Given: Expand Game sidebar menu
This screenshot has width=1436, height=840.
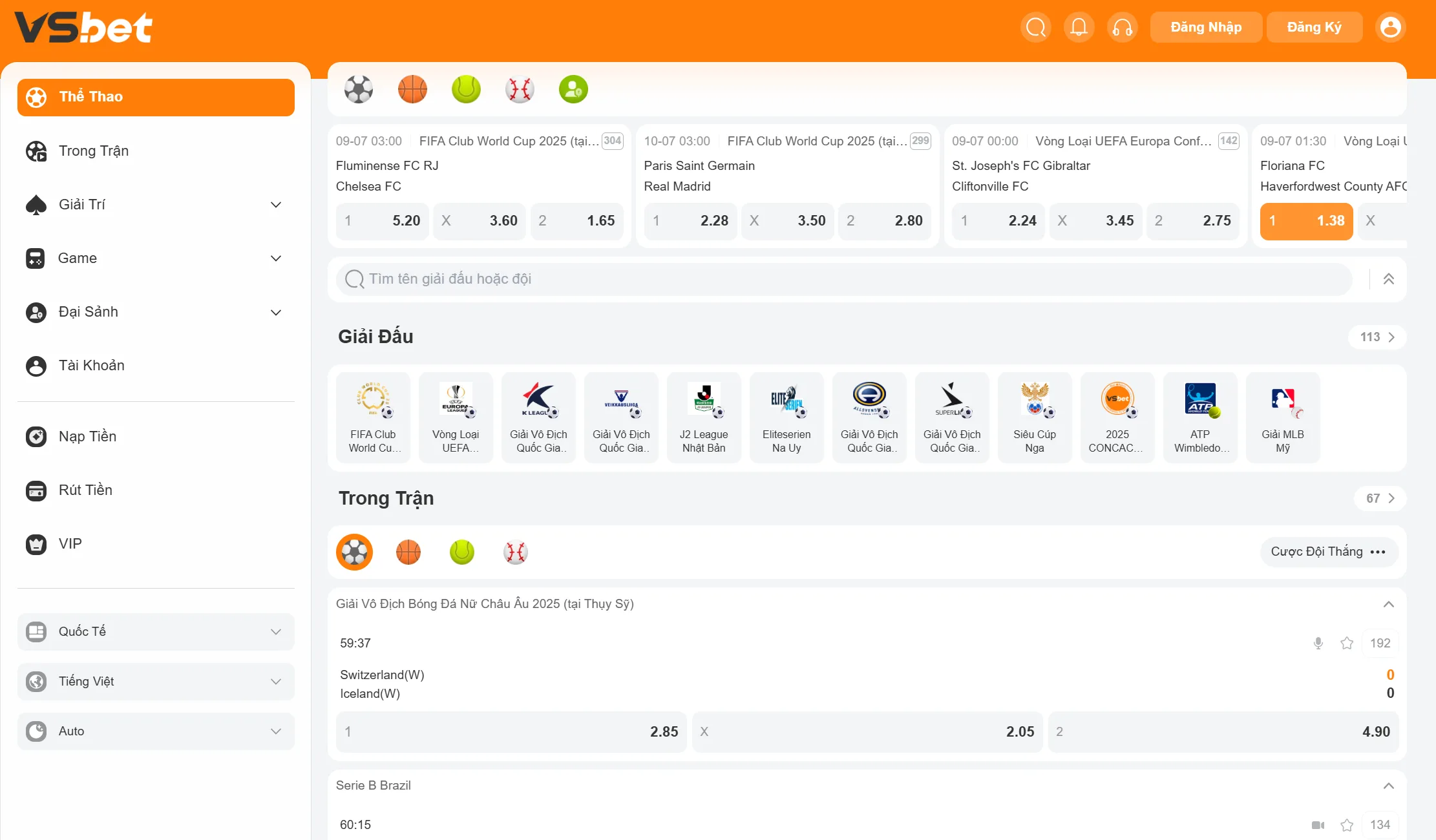Looking at the screenshot, I should tap(156, 258).
